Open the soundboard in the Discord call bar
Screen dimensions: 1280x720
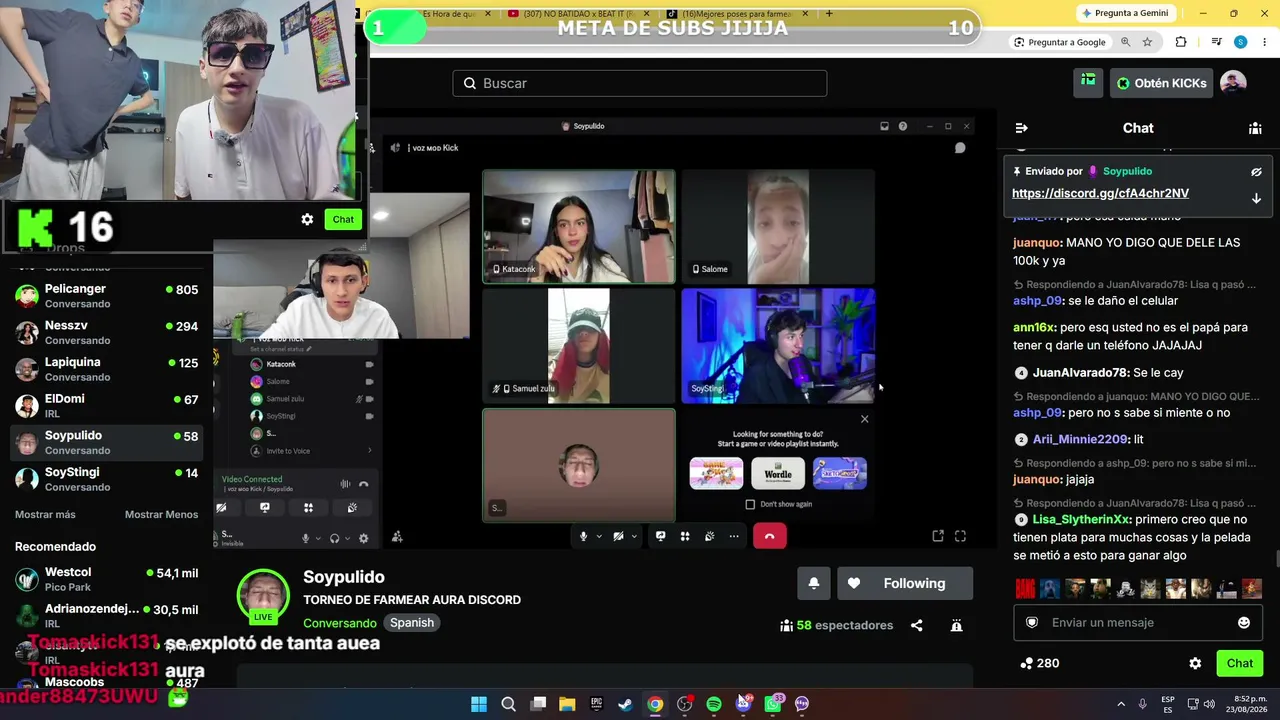pos(709,536)
